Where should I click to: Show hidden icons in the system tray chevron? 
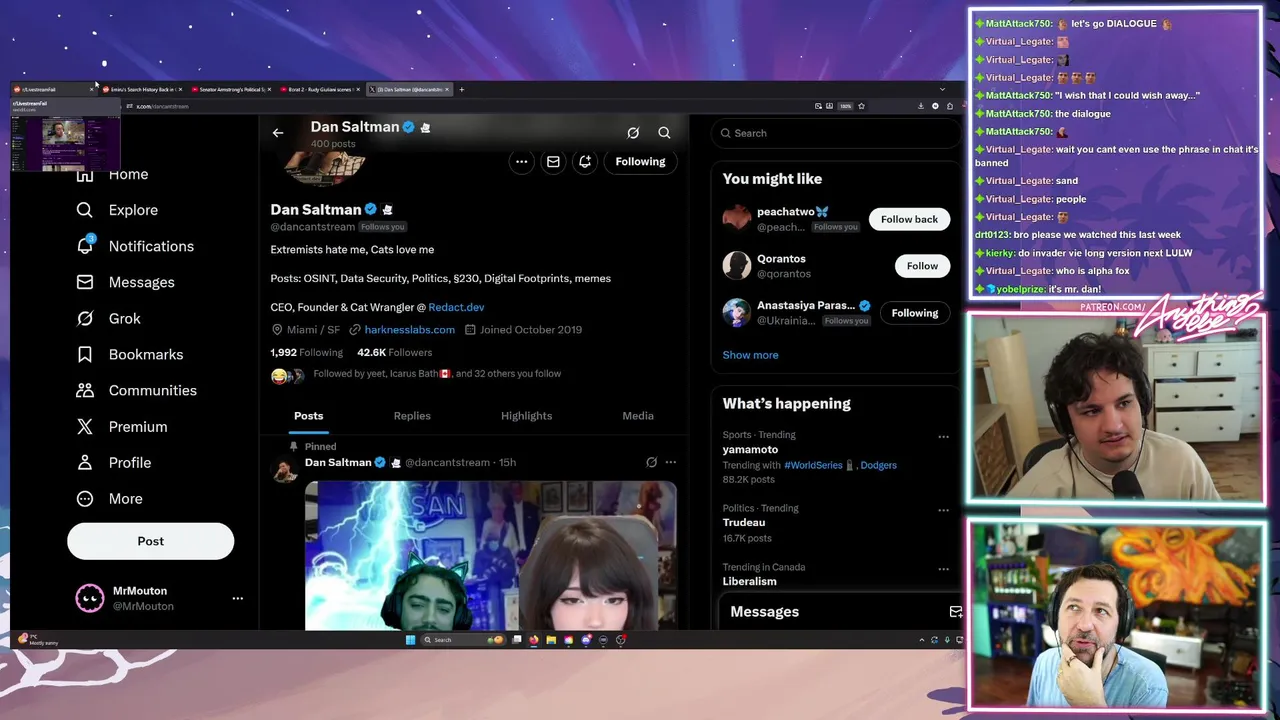[x=921, y=640]
